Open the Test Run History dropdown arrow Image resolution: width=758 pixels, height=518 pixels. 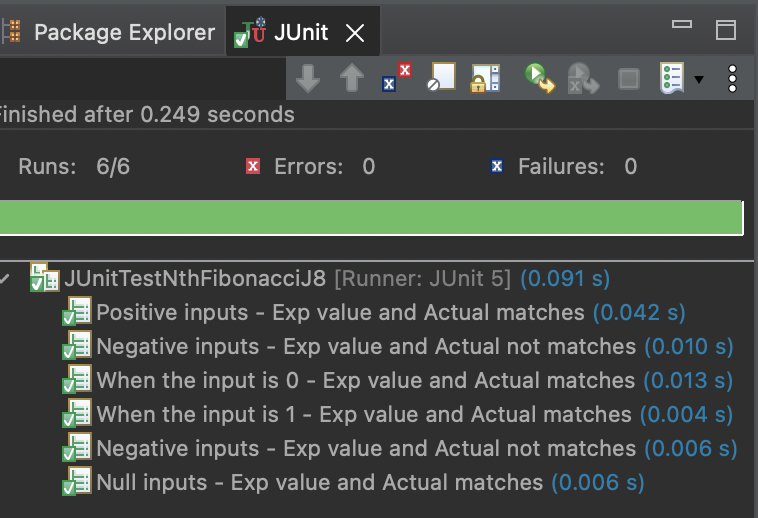pos(699,79)
